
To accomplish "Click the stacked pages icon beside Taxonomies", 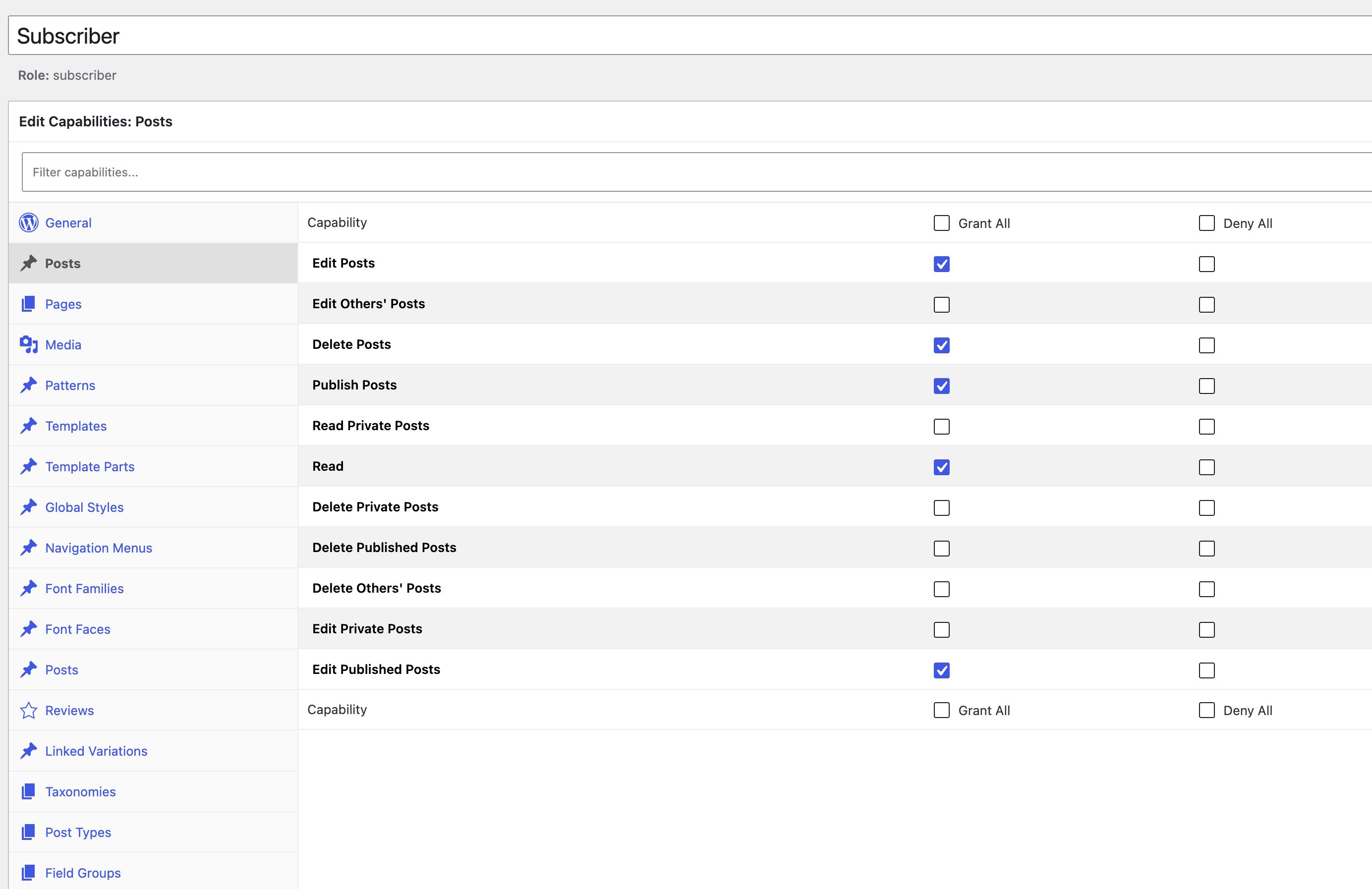I will [x=28, y=792].
